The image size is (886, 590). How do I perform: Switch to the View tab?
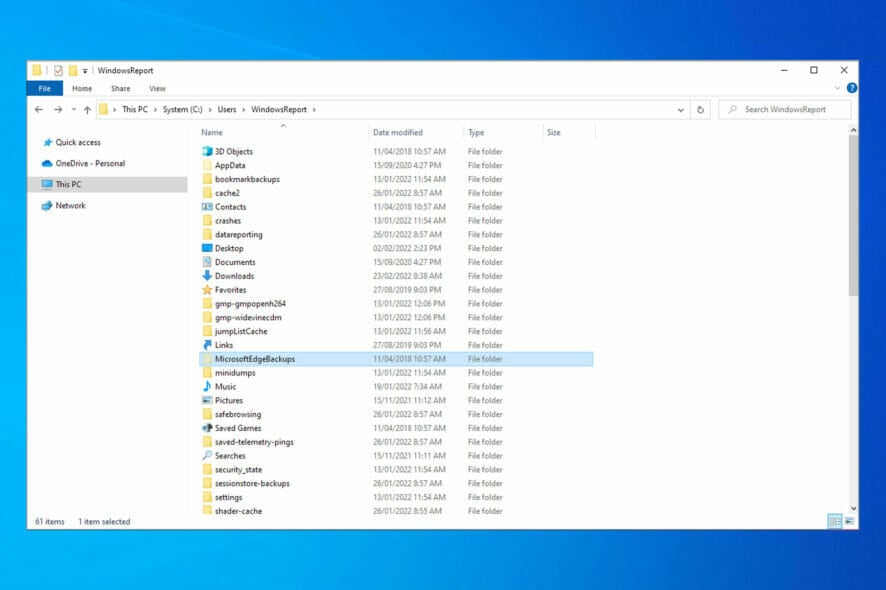click(x=157, y=88)
